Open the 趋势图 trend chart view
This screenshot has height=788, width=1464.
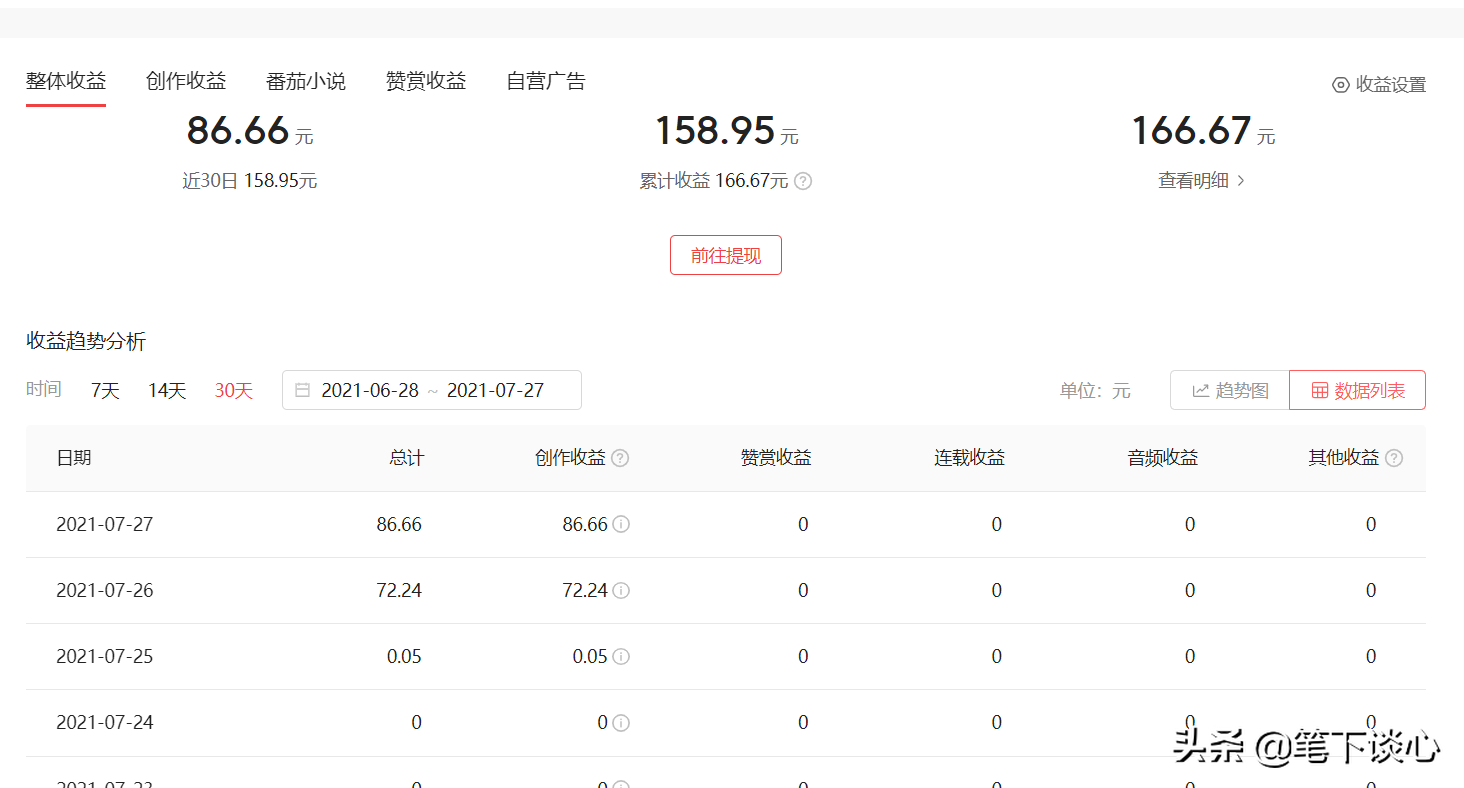pyautogui.click(x=1229, y=390)
